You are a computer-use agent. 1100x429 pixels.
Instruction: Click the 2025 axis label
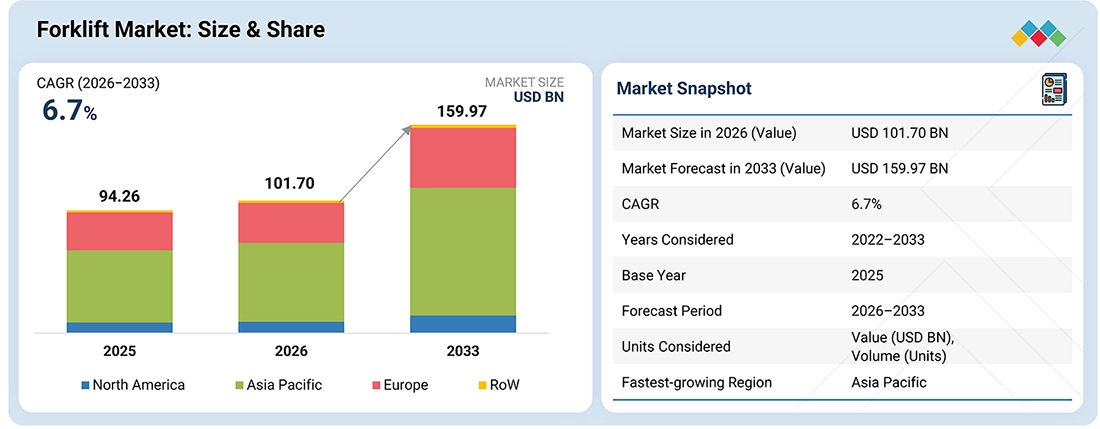click(x=119, y=351)
